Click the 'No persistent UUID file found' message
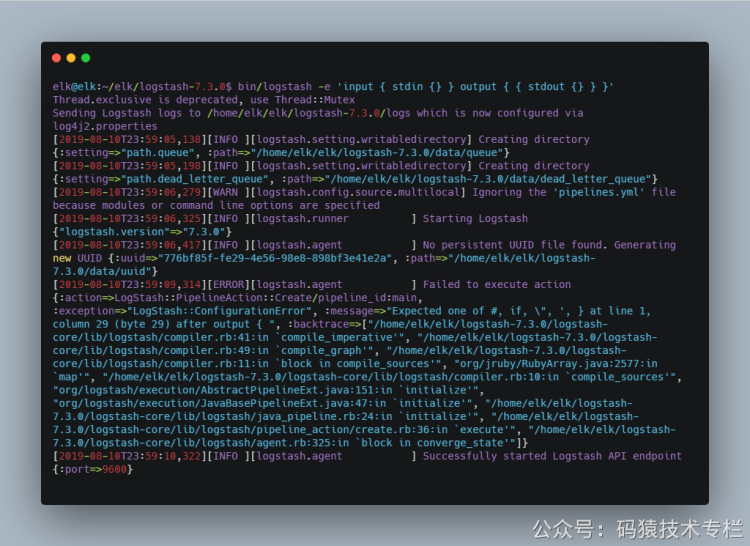750x546 pixels. pos(512,245)
